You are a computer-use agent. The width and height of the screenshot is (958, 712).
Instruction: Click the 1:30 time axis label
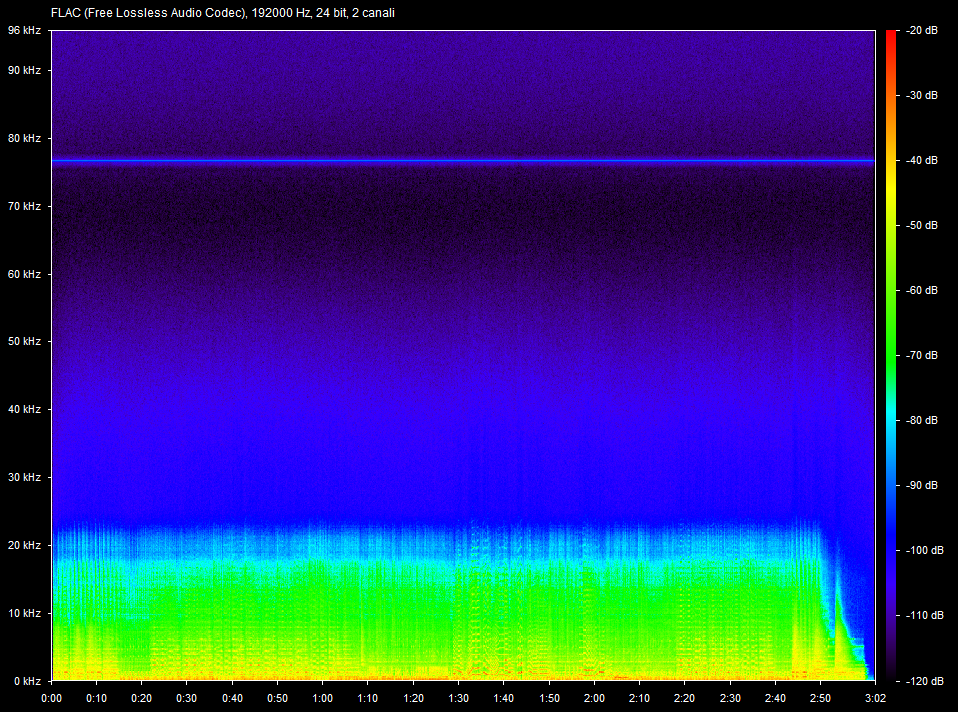[459, 698]
